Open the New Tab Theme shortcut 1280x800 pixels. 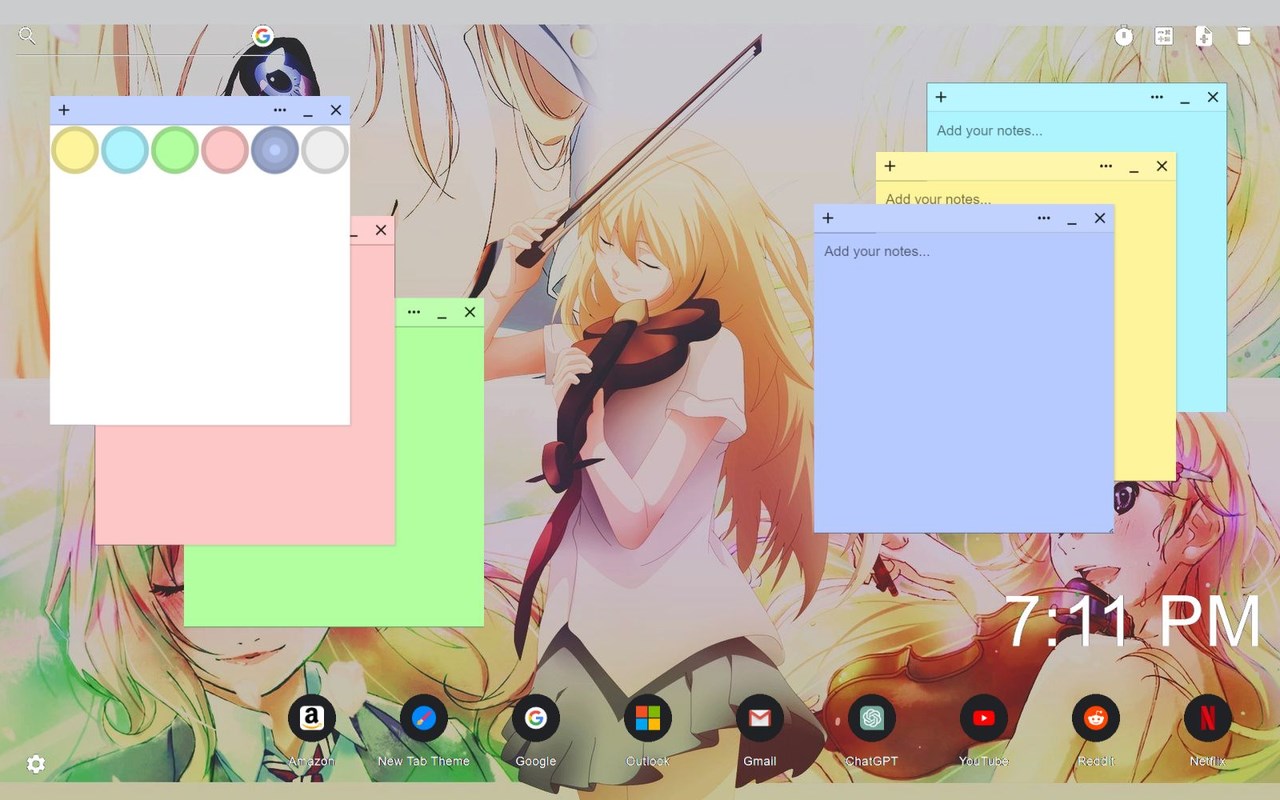point(424,718)
